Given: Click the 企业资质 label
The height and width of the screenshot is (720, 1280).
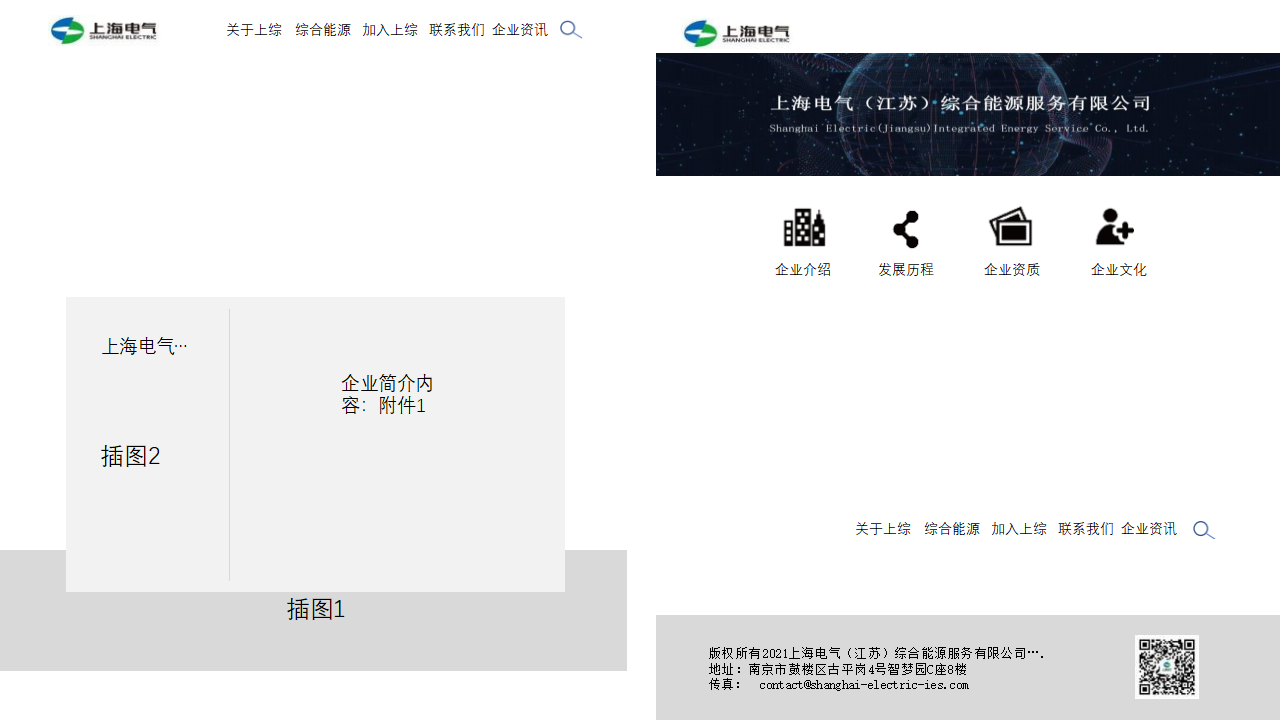Looking at the screenshot, I should (x=1012, y=270).
